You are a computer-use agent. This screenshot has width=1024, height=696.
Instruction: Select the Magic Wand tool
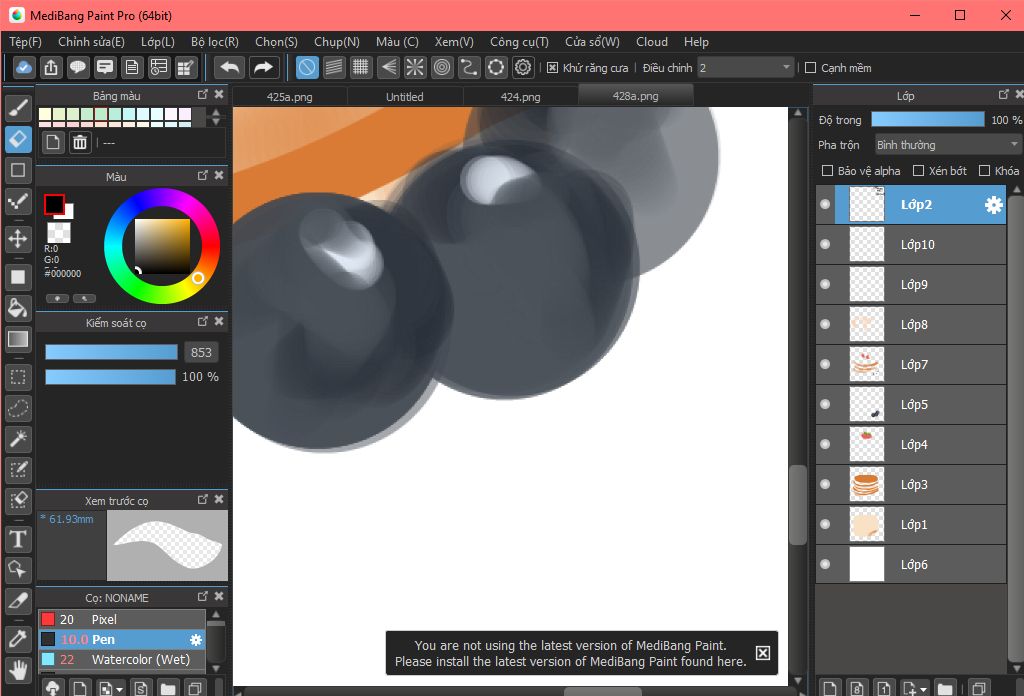coord(18,439)
